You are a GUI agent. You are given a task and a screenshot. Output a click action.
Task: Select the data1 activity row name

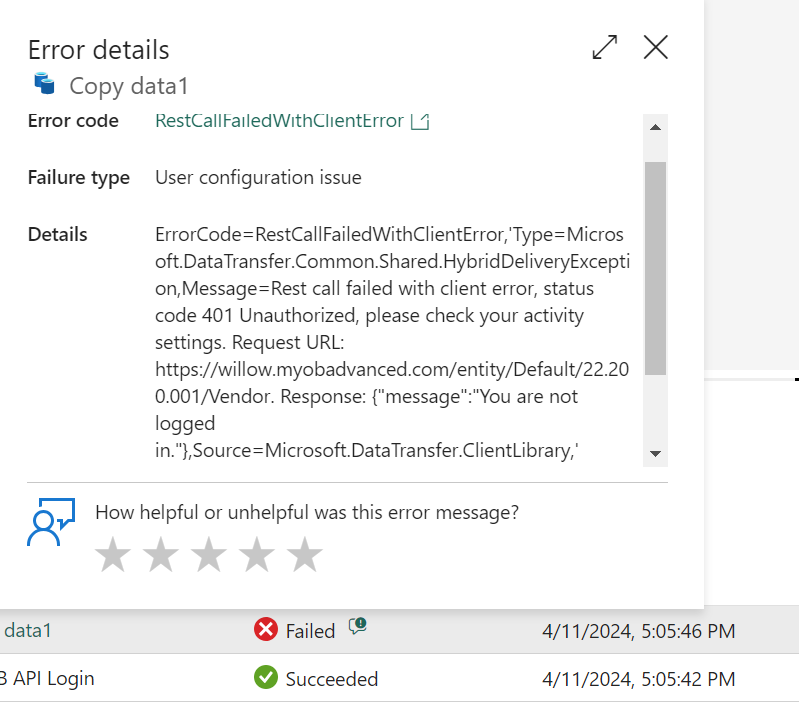tap(26, 631)
